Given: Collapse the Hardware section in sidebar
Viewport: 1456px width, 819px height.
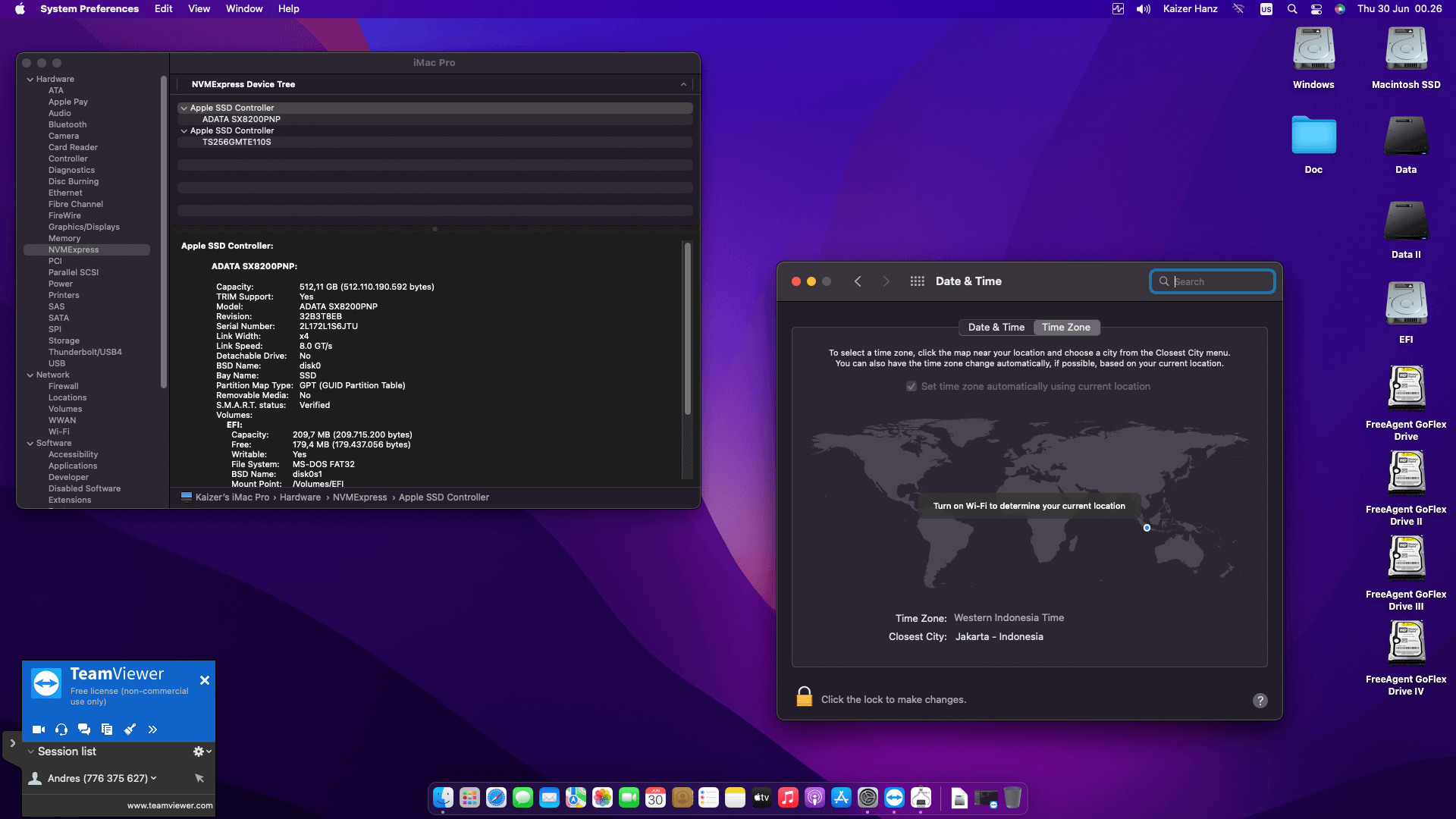Looking at the screenshot, I should 30,79.
